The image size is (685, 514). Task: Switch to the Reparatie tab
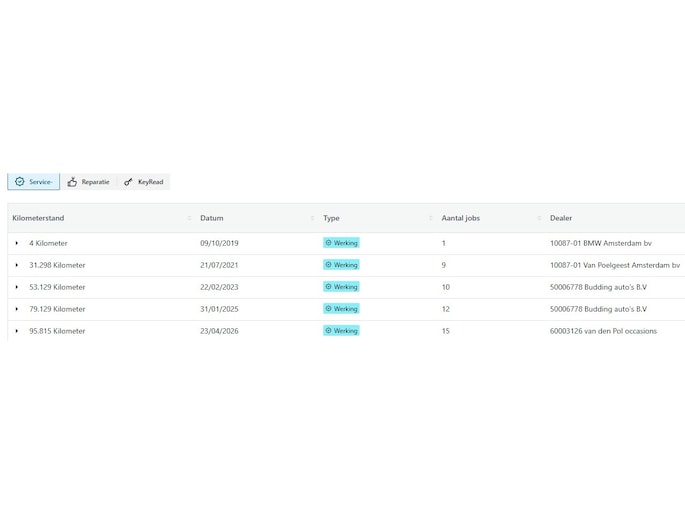point(88,182)
